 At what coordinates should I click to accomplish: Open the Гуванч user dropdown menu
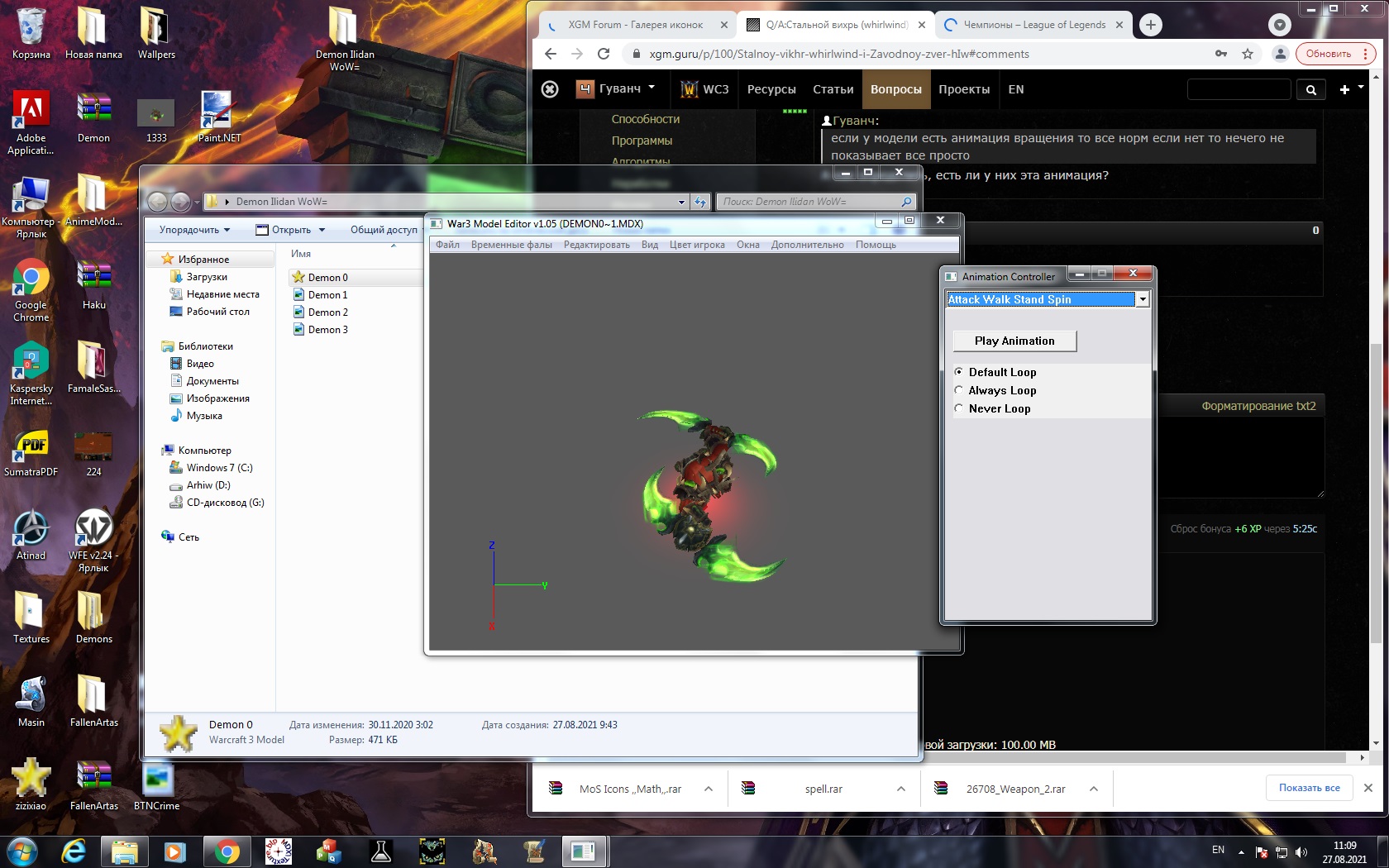(x=617, y=89)
